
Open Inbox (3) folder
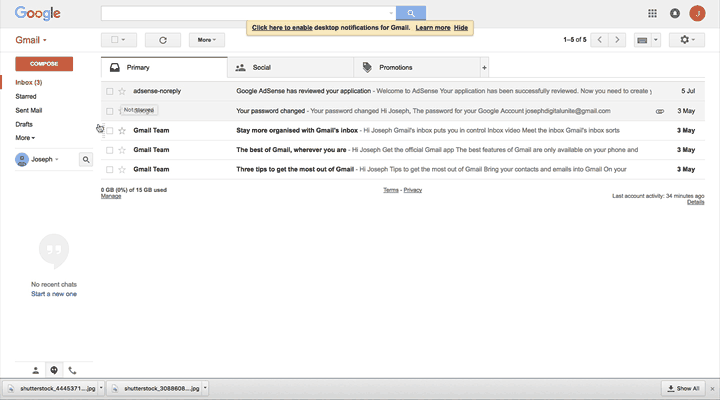28,83
